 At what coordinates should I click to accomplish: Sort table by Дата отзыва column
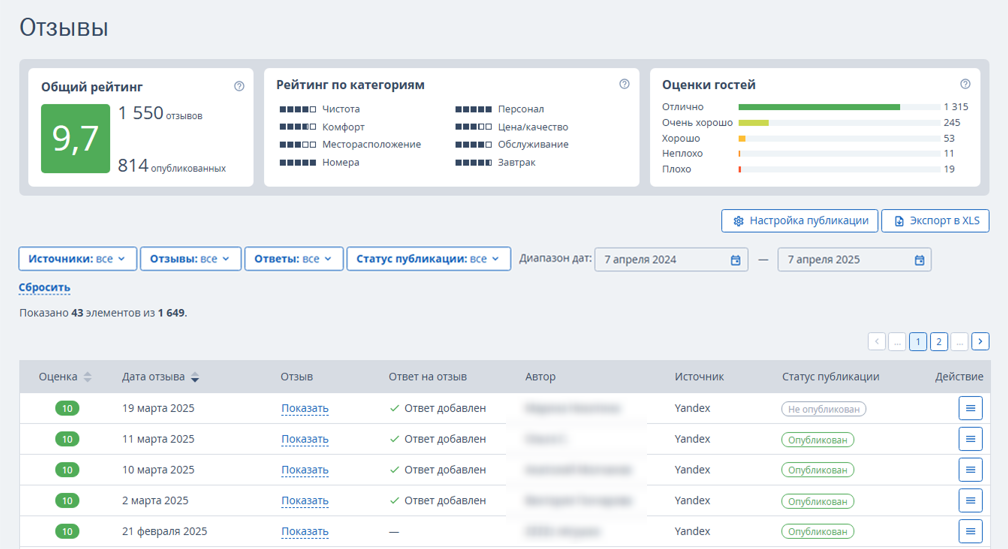[x=161, y=377]
